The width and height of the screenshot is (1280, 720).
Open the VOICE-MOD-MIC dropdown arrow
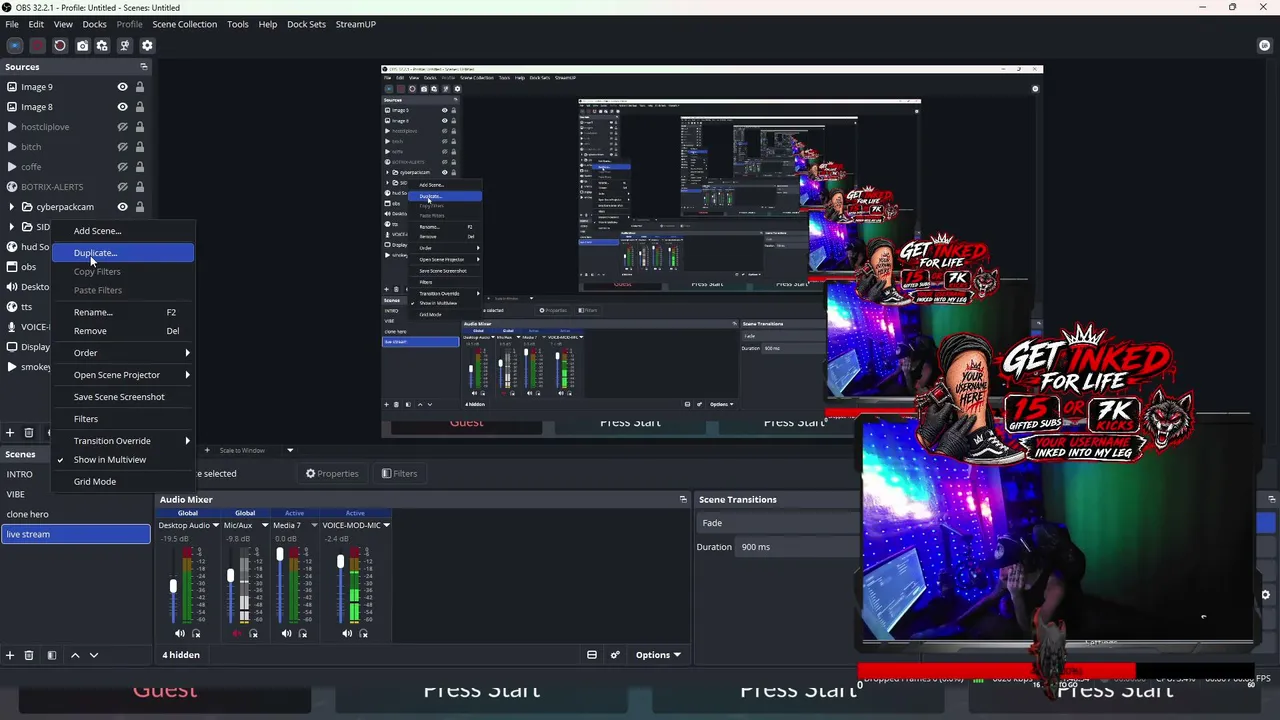pos(386,525)
